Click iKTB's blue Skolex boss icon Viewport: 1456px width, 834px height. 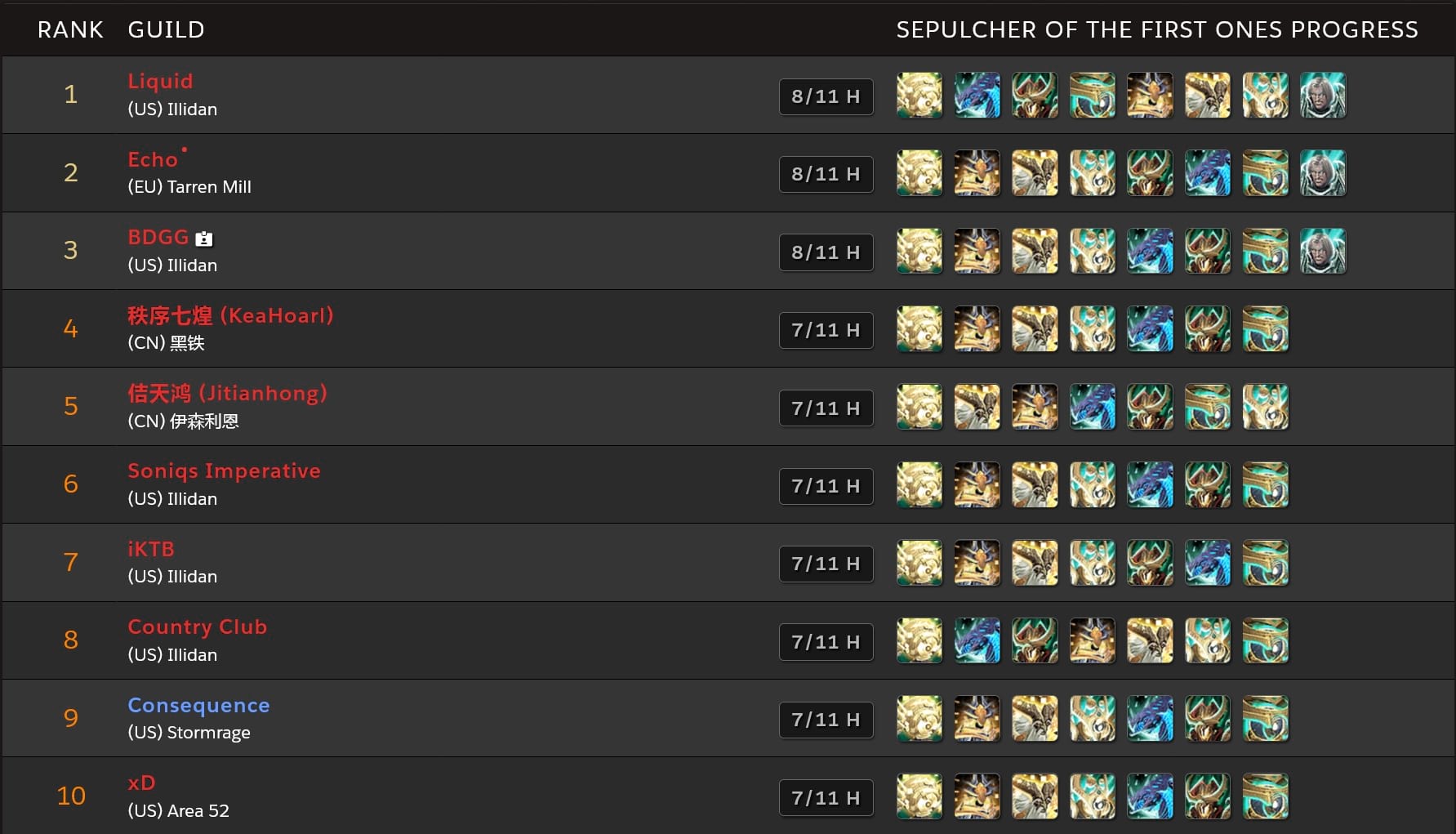click(1208, 563)
